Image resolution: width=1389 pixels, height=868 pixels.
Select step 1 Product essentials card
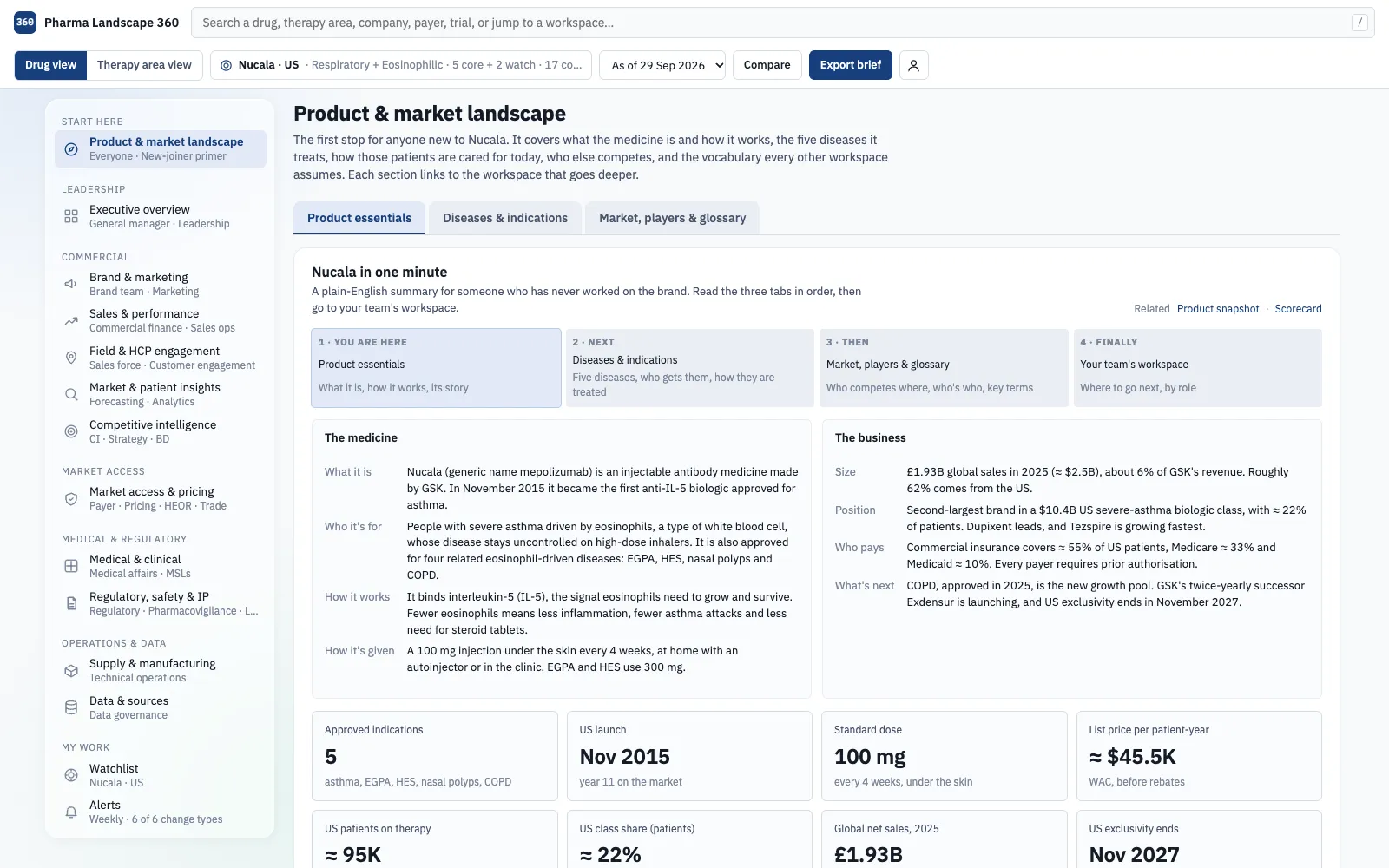[x=436, y=368]
